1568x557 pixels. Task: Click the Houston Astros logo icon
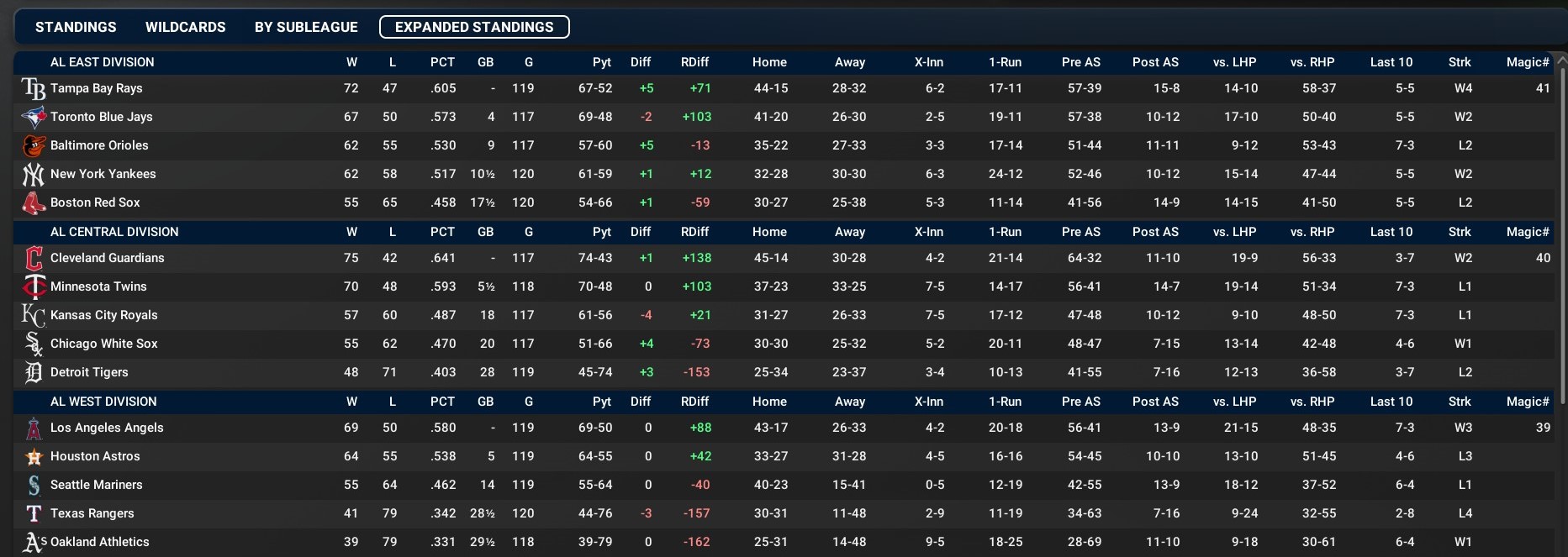tap(34, 456)
